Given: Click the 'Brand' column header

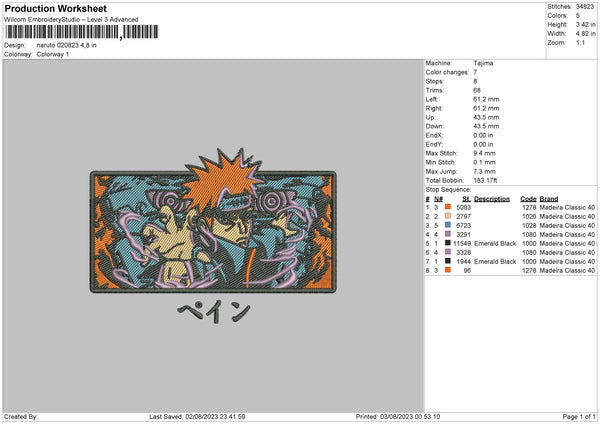Looking at the screenshot, I should click(x=549, y=199).
